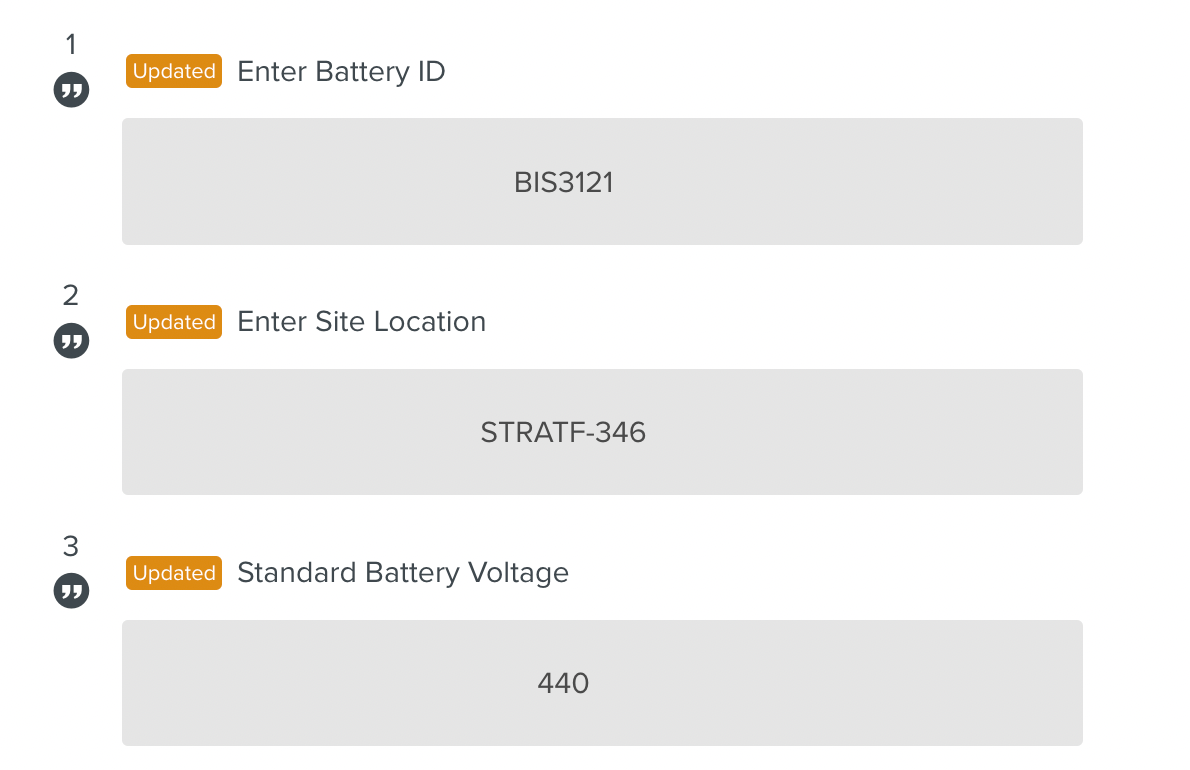Click the 'Standard Battery Voltage' heading
1190x770 pixels.
coord(402,573)
